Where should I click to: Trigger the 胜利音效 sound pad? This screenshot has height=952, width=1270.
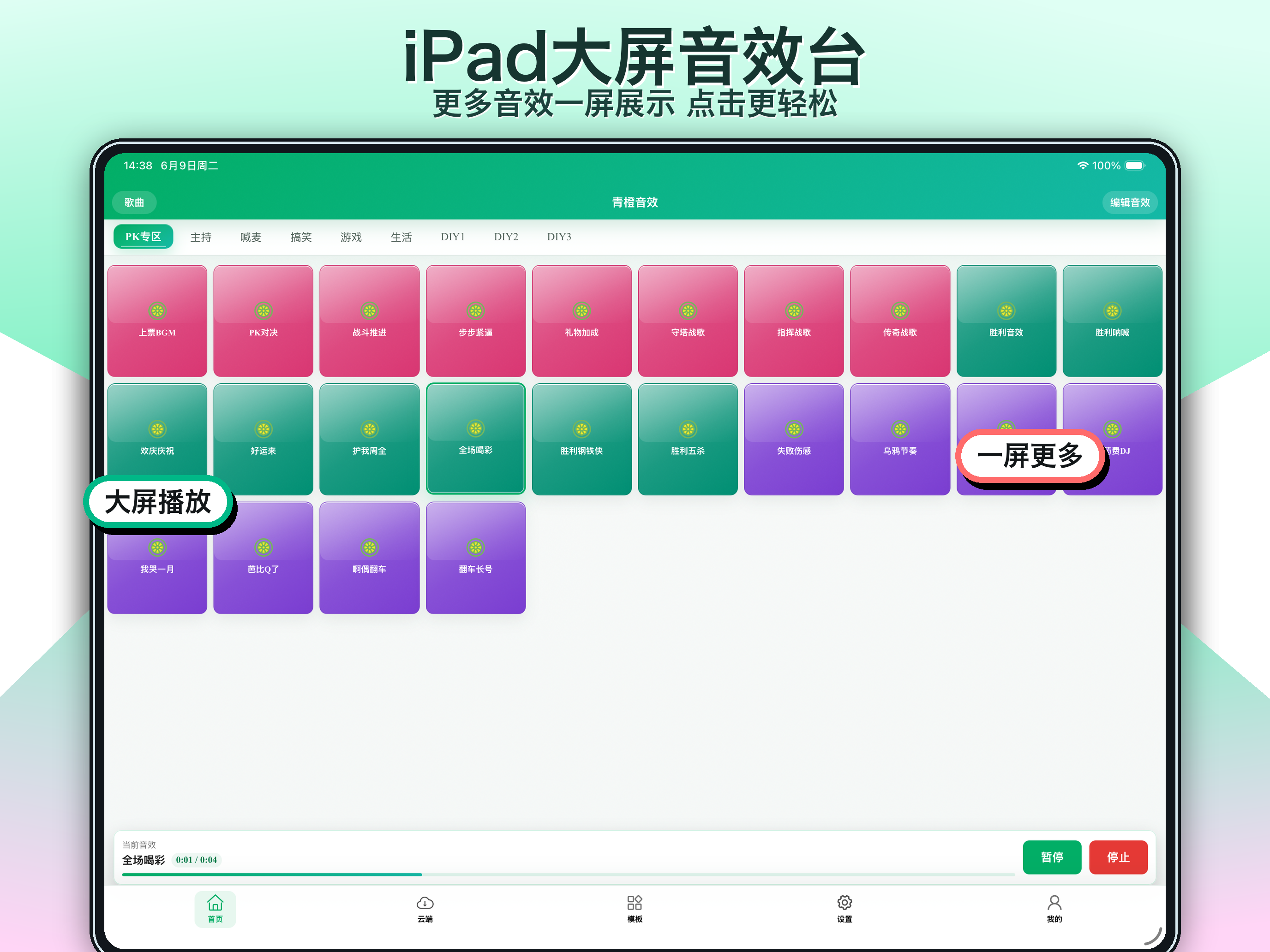click(x=1006, y=321)
